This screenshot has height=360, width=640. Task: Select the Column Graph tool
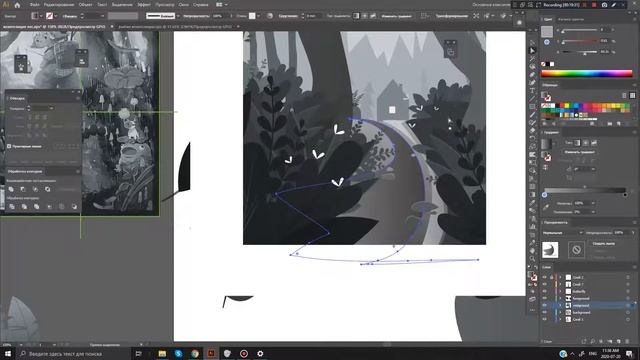pos(532,227)
